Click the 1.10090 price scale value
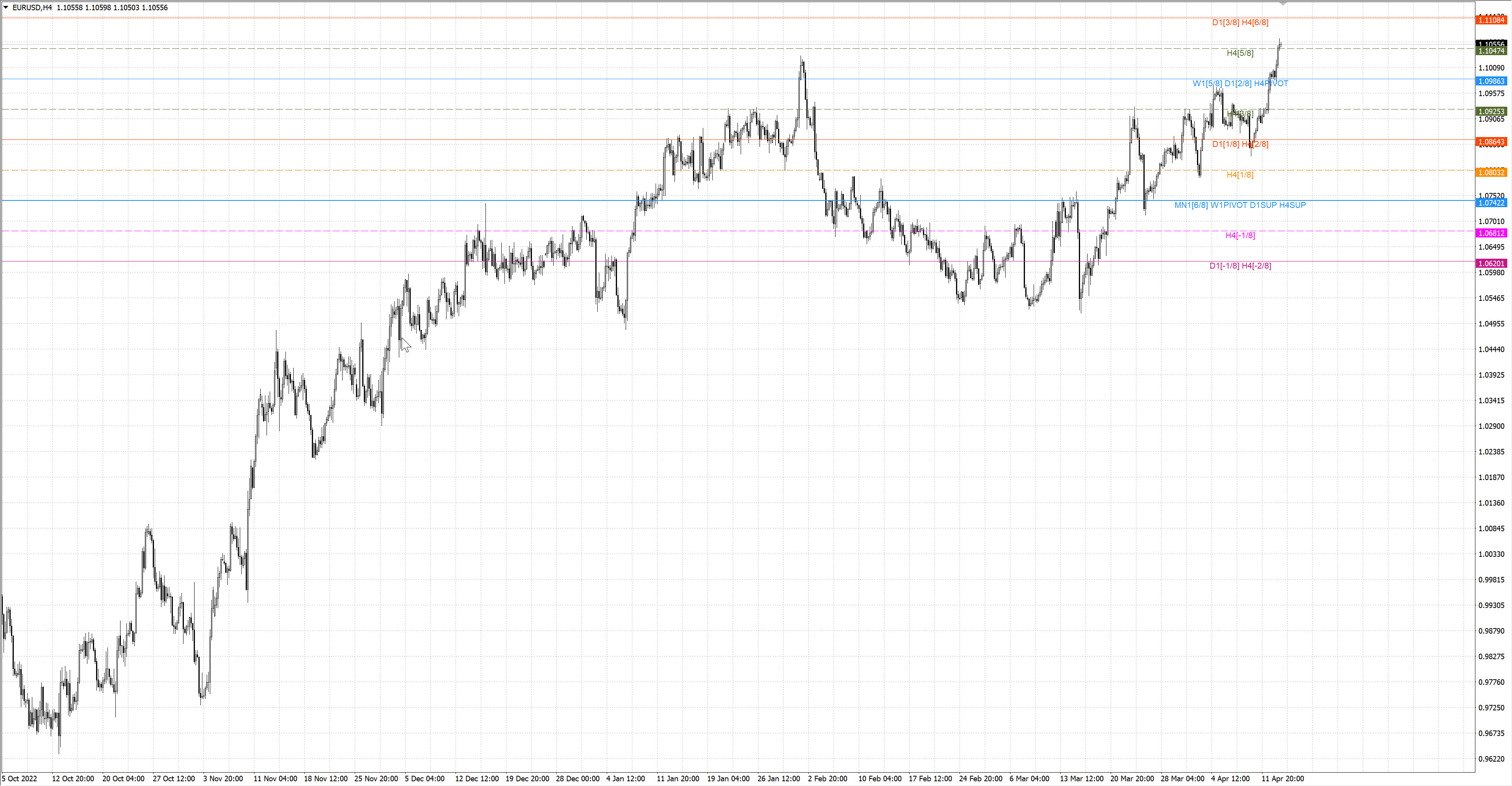 (1492, 67)
